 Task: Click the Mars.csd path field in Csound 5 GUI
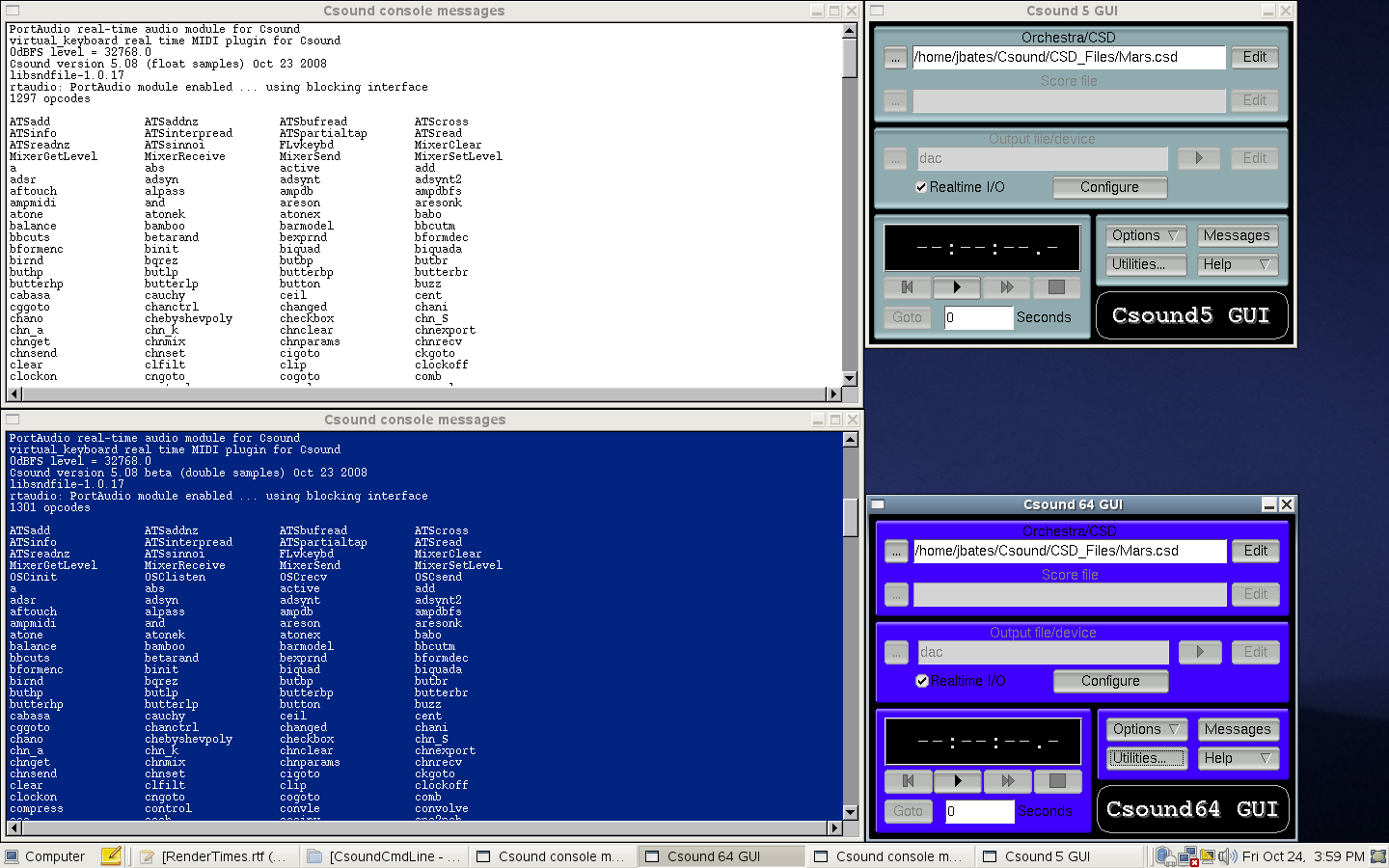1069,57
